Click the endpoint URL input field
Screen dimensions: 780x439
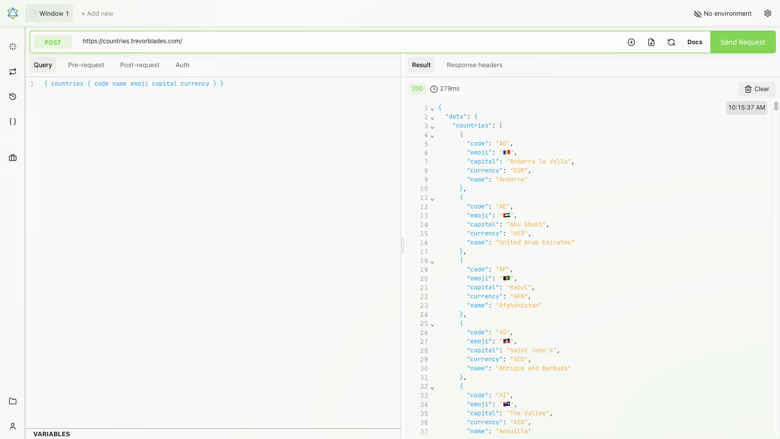click(x=348, y=41)
